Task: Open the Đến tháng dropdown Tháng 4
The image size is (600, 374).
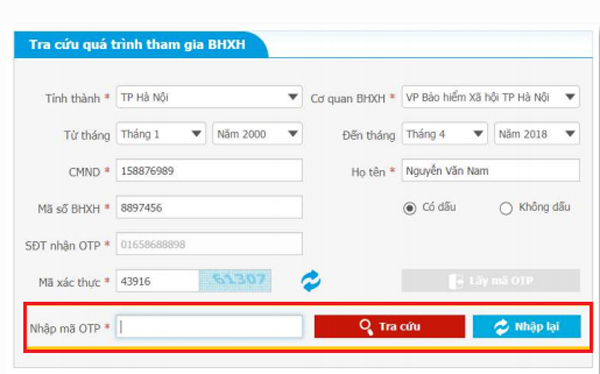Action: click(445, 134)
